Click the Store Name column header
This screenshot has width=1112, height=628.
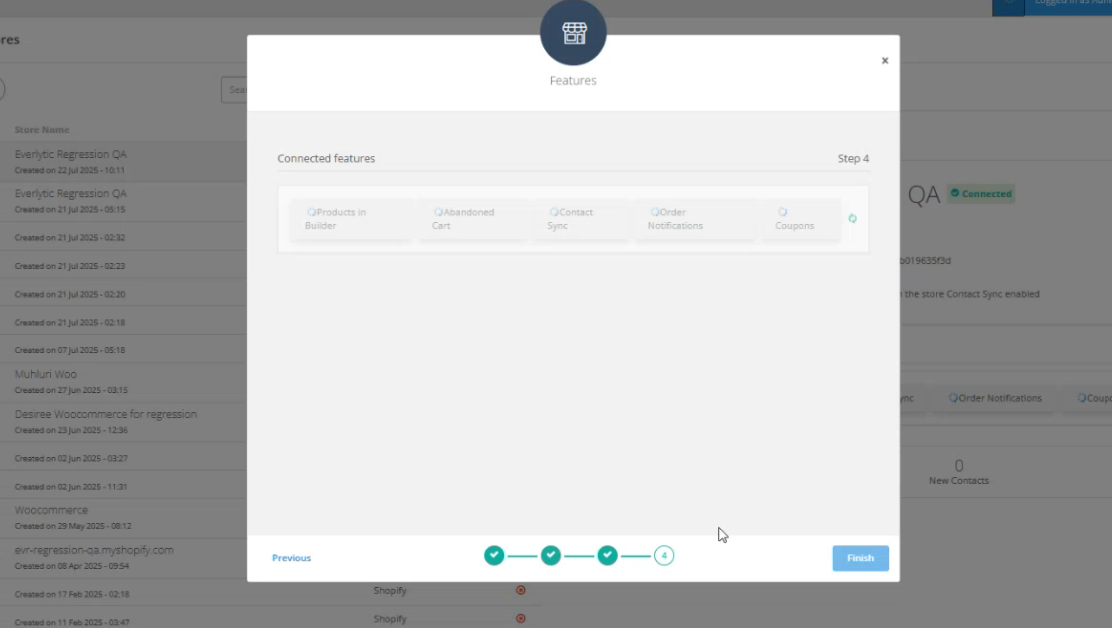pyautogui.click(x=42, y=130)
